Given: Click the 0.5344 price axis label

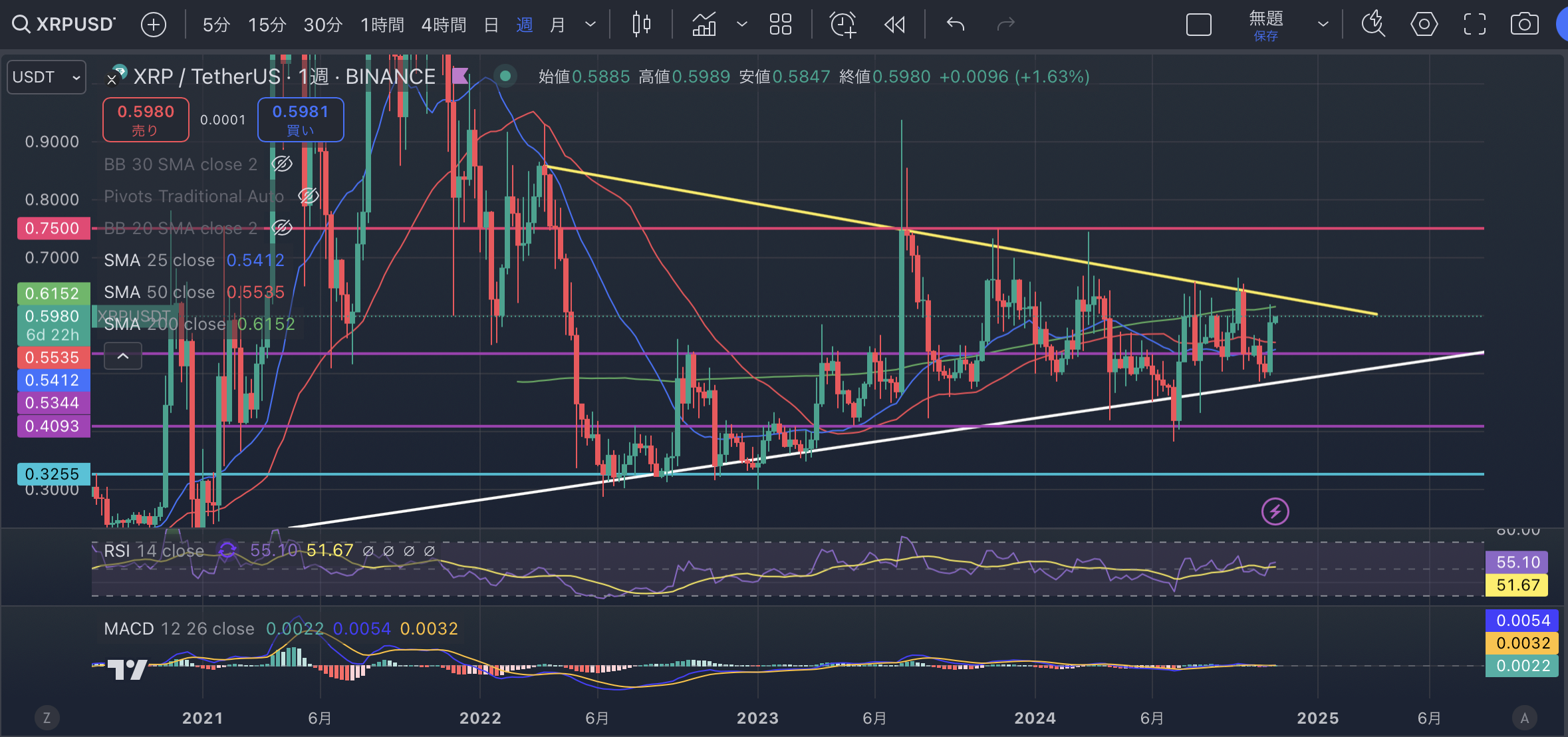Looking at the screenshot, I should tap(53, 403).
